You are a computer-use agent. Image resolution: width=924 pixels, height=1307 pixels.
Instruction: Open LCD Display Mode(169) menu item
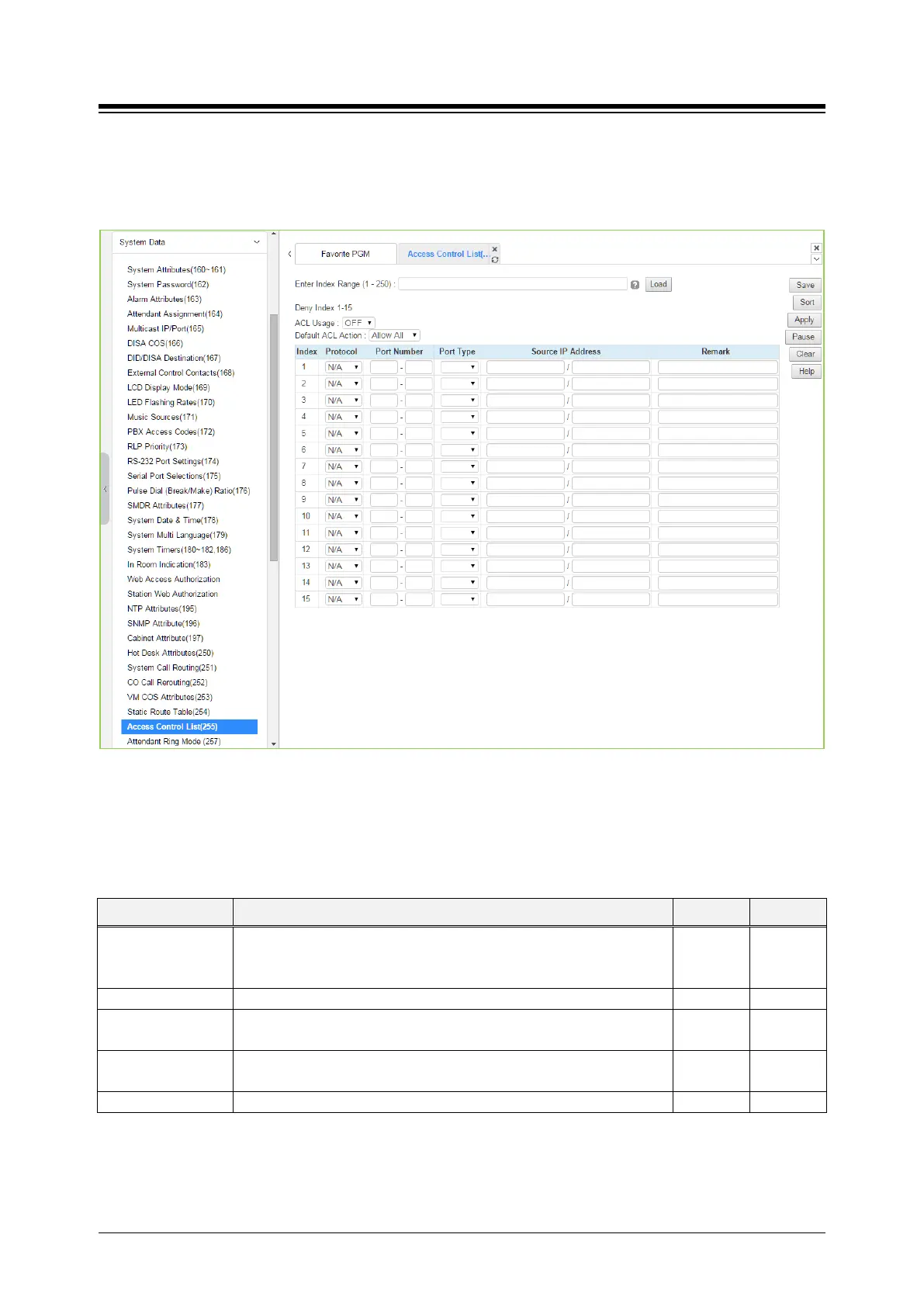click(x=168, y=387)
